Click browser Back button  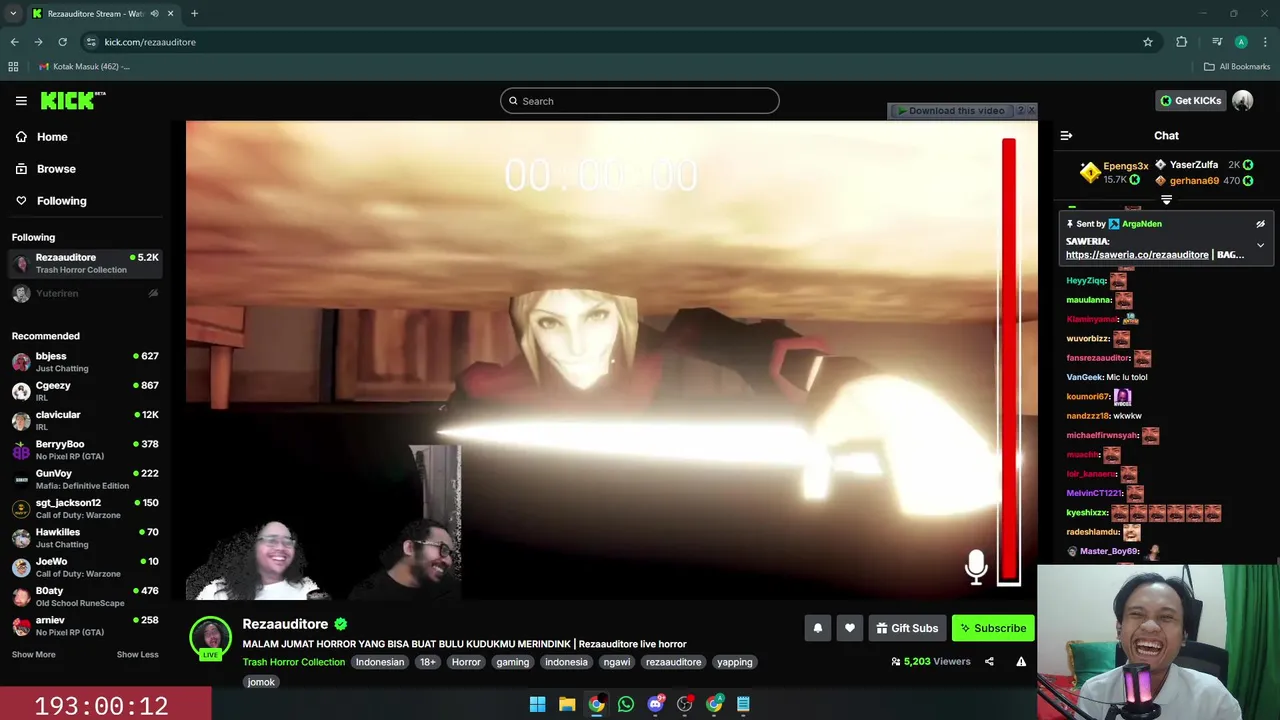[x=14, y=42]
